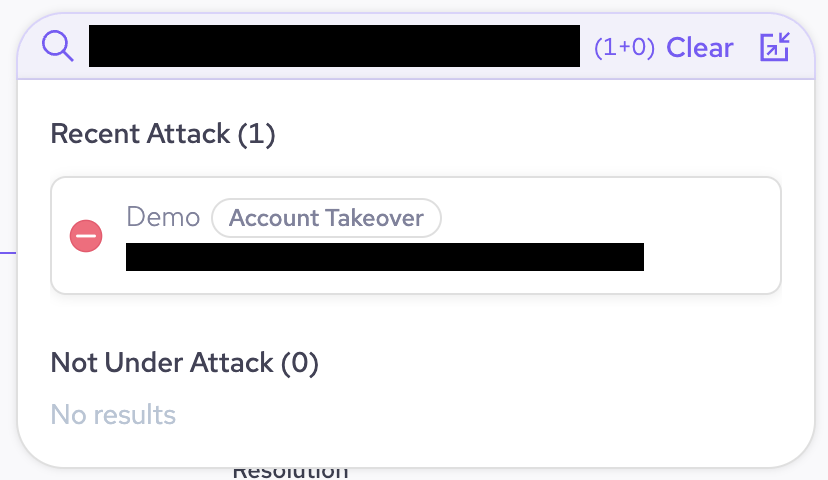828x480 pixels.
Task: Click the (1+0) results counter
Action: tap(624, 48)
